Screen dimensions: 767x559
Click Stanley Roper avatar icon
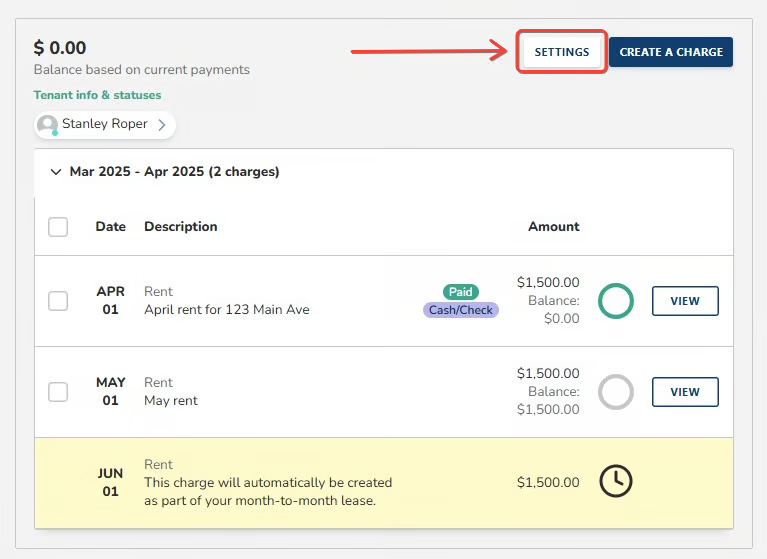pyautogui.click(x=47, y=125)
